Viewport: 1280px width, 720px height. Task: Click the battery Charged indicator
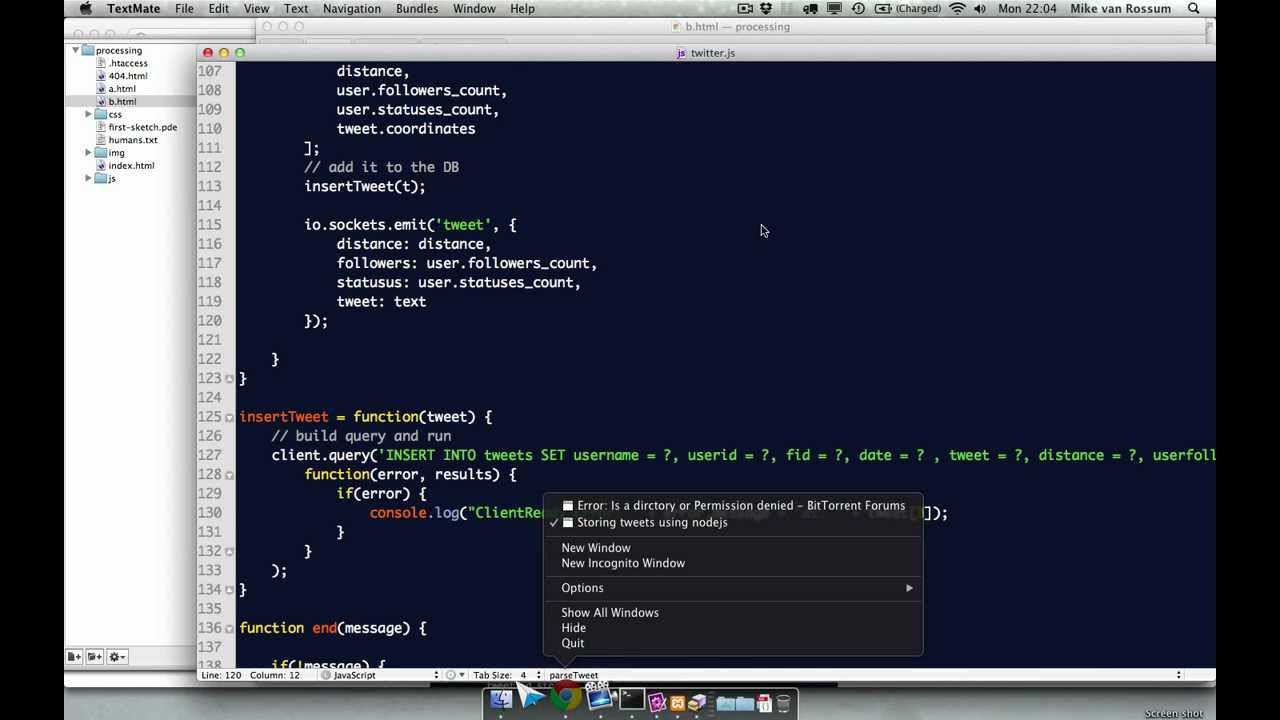tap(908, 8)
